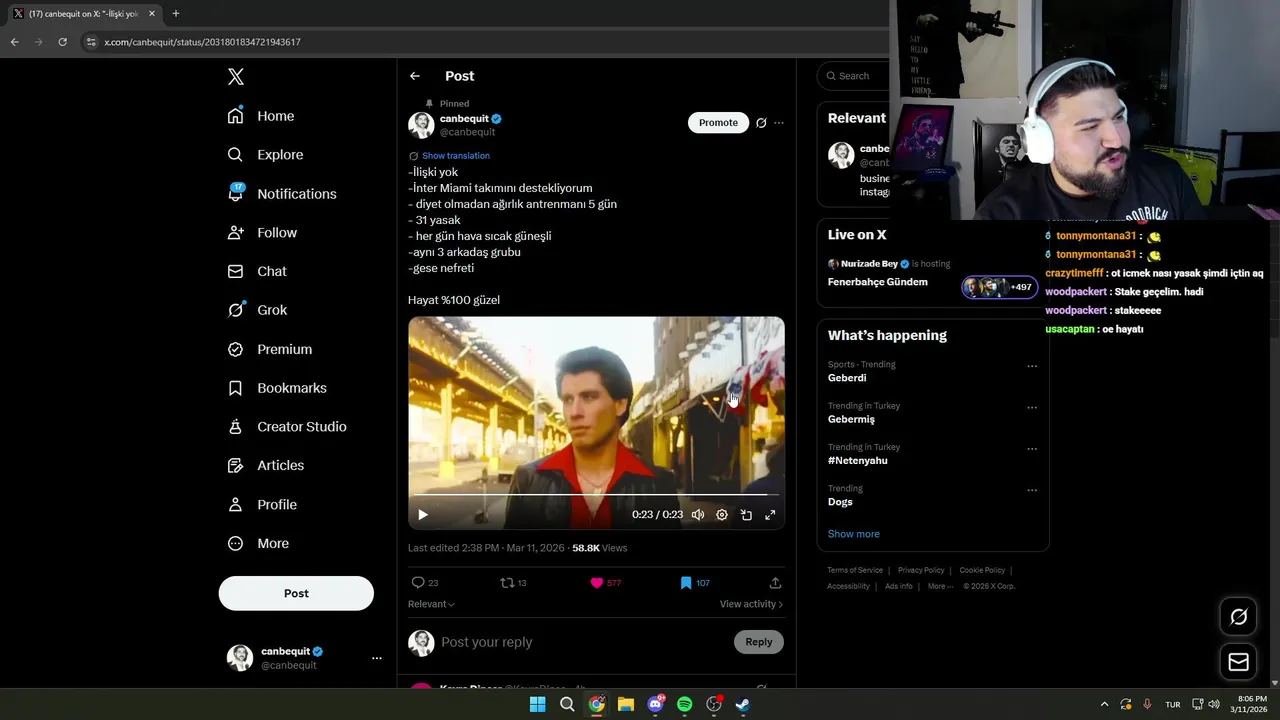Open Windows Start menu
This screenshot has width=1280, height=720.
[x=537, y=704]
